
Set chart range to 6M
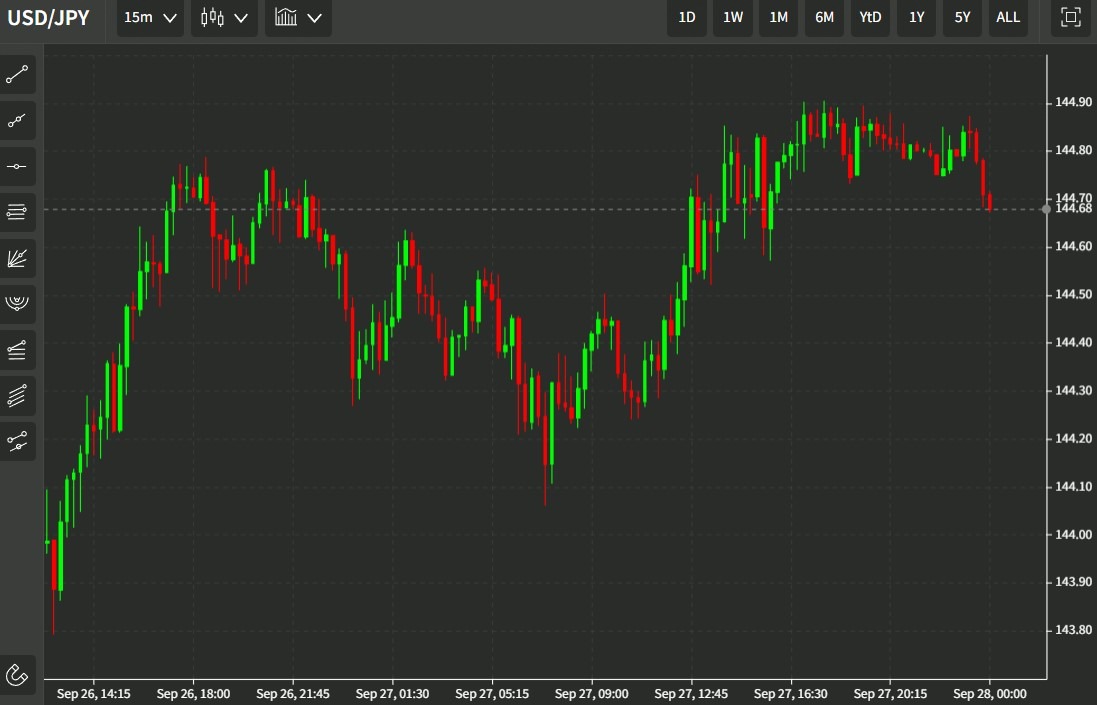pyautogui.click(x=824, y=17)
